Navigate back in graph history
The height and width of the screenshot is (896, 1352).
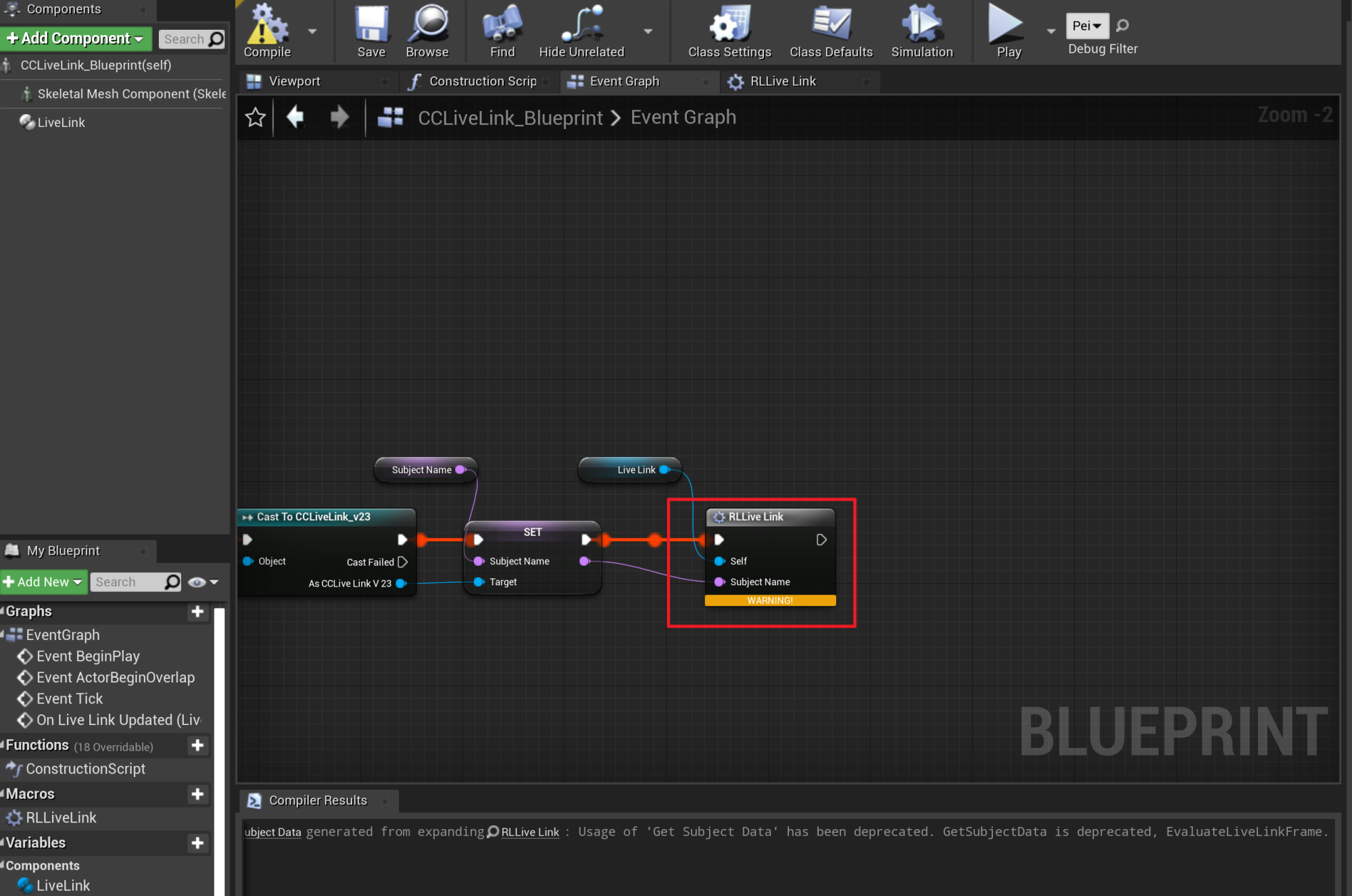(x=295, y=118)
